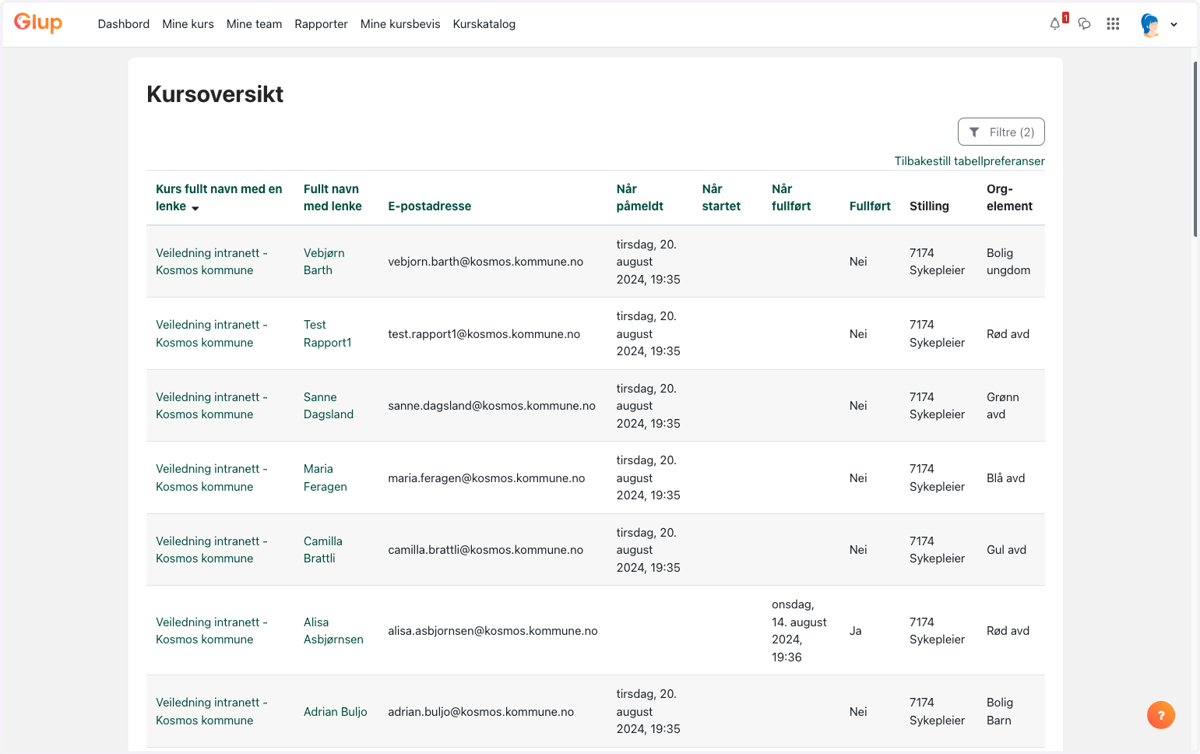Click email test.rapport1@kosmos.kommune.no
This screenshot has width=1200, height=754.
(x=484, y=334)
